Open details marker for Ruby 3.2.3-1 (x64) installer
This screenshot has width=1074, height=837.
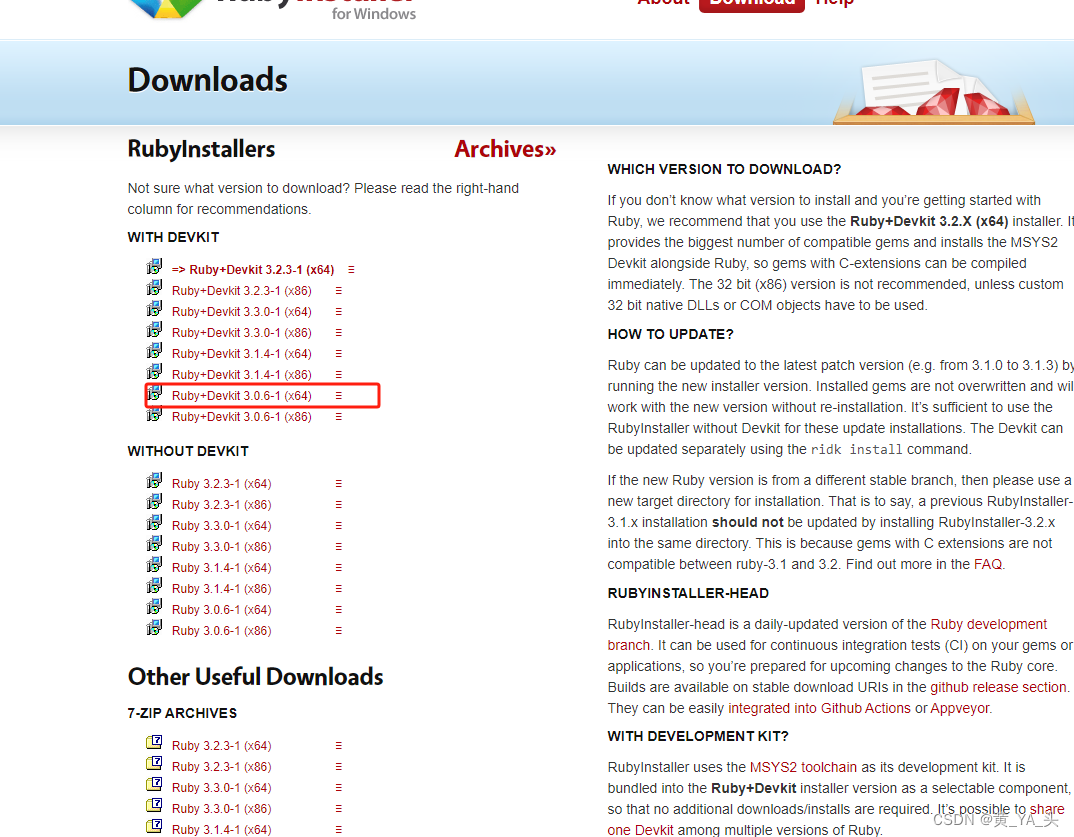(338, 484)
